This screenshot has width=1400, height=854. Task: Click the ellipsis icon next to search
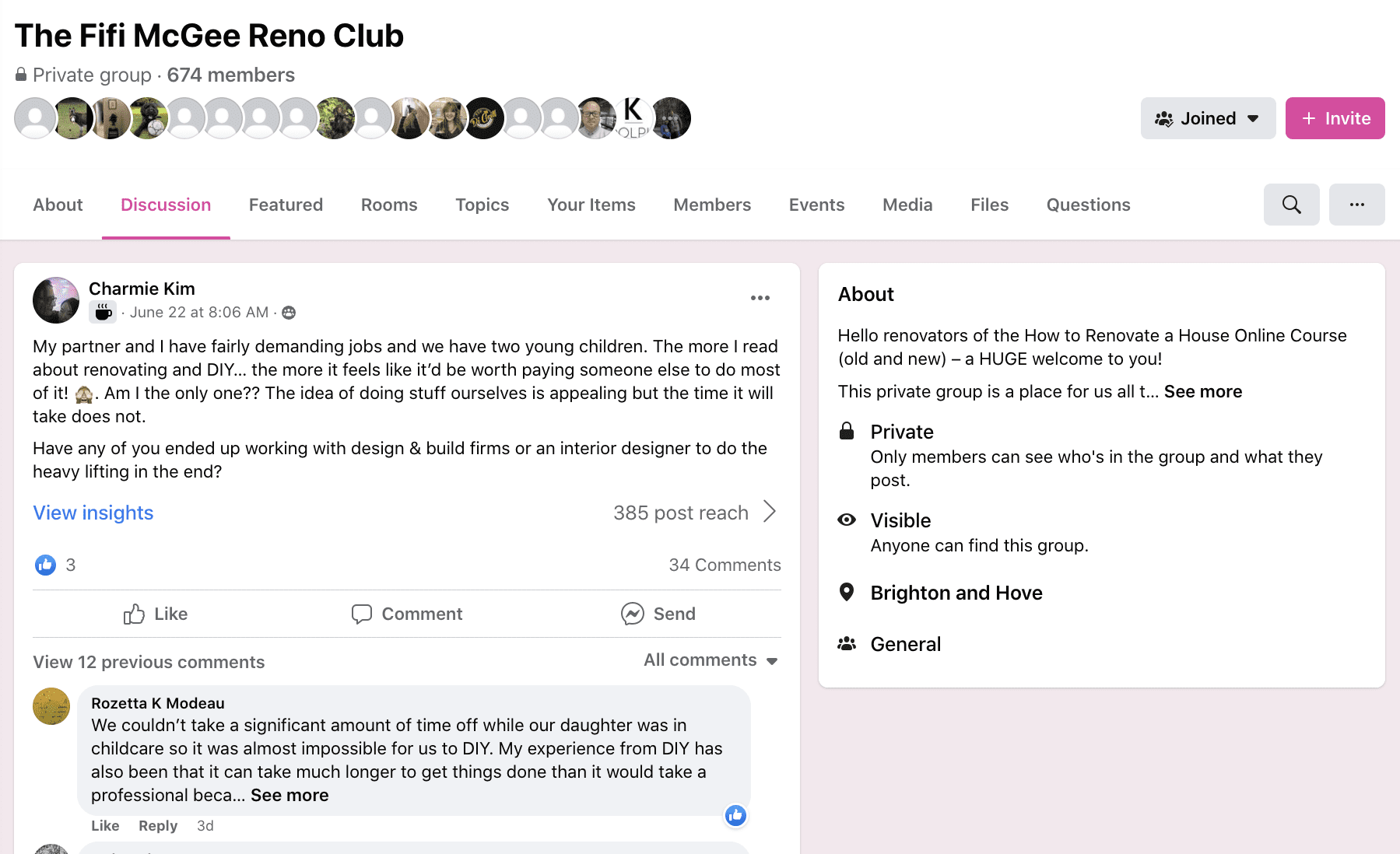click(1357, 205)
